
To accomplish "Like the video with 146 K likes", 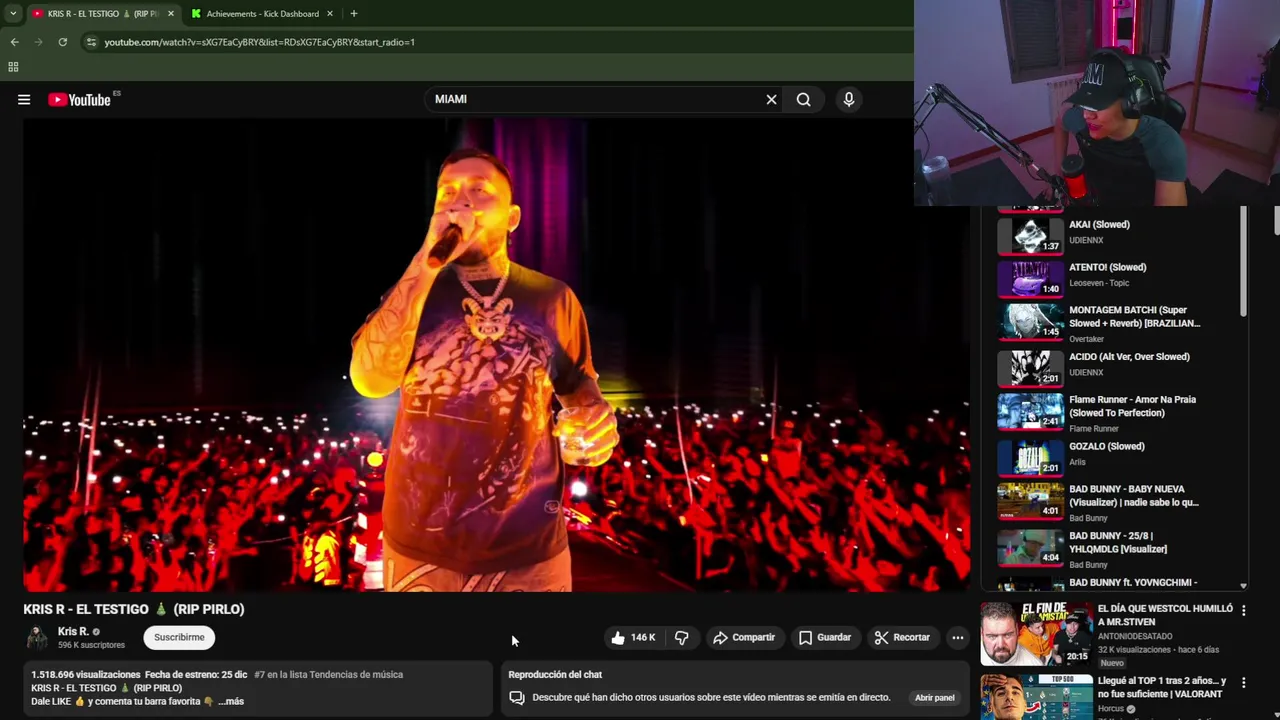I will [x=632, y=637].
